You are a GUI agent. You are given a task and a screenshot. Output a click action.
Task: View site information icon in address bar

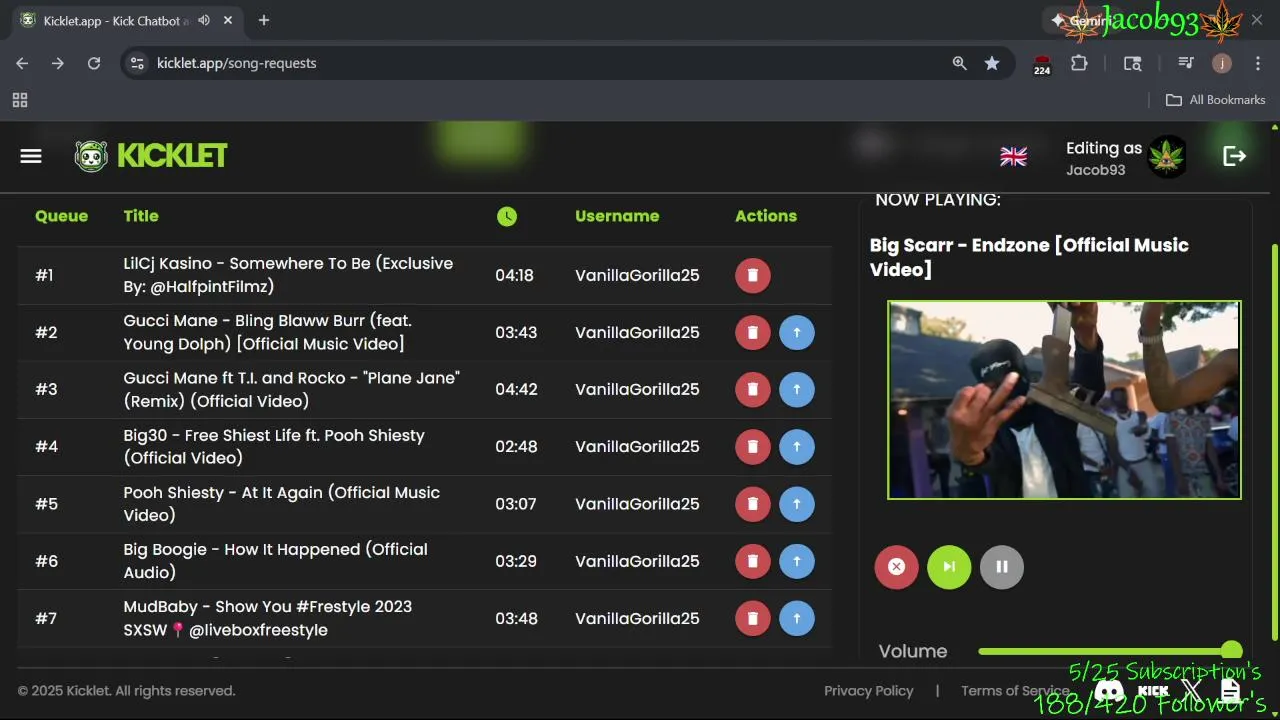pos(138,63)
